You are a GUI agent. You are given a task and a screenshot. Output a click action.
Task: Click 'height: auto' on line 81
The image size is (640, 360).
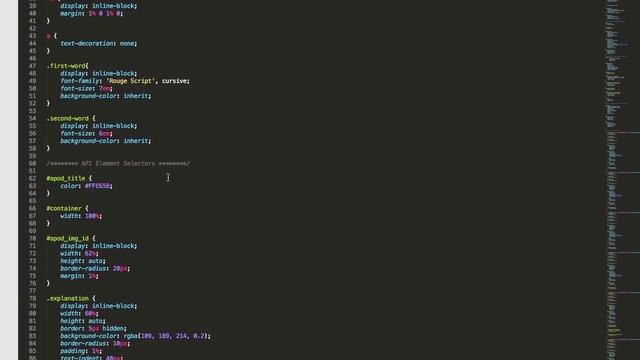click(82, 321)
